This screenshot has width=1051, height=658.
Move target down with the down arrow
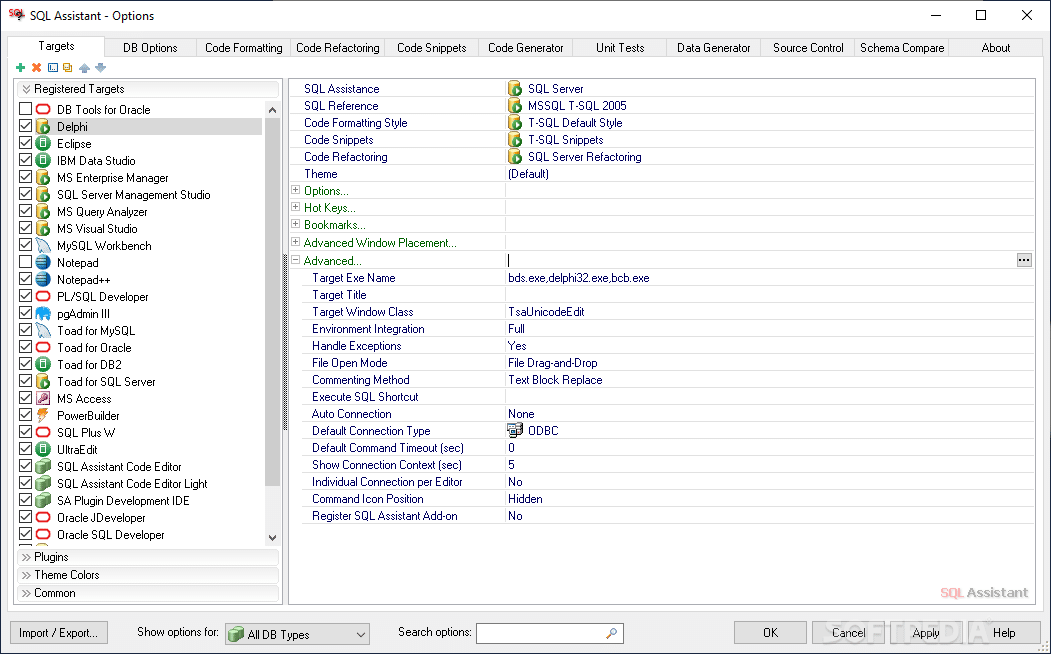101,68
